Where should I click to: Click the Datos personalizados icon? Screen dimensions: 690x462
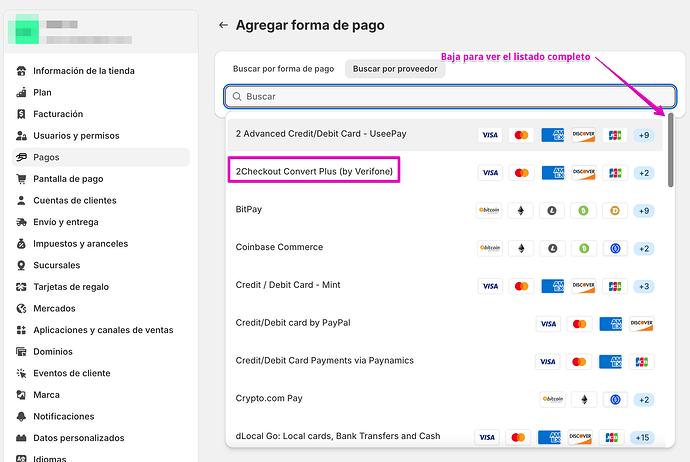click(21, 438)
